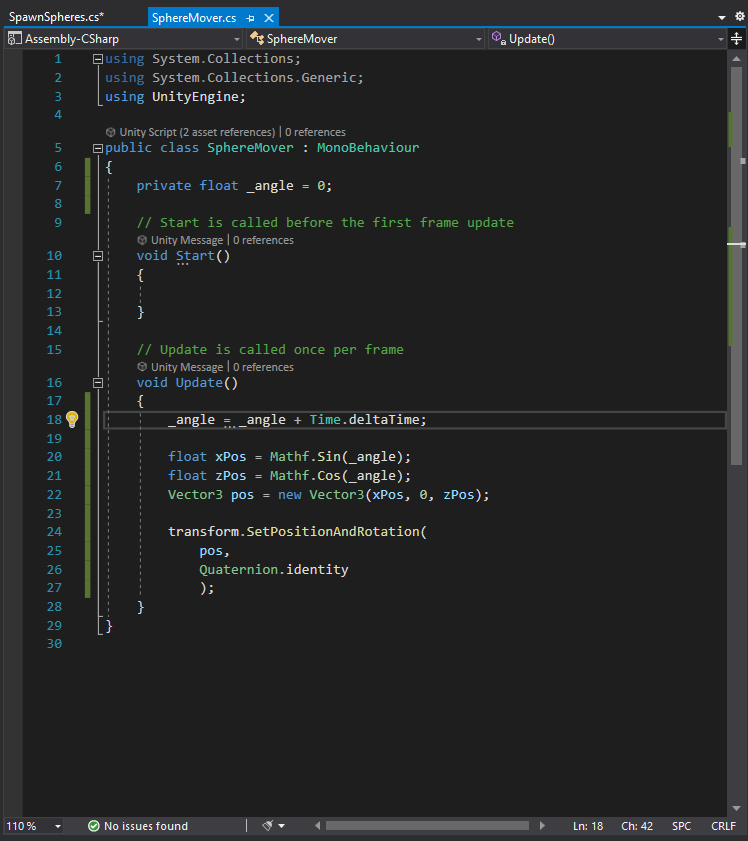Click the vertical scrollbar thumb
748x841 pixels.
click(736, 265)
